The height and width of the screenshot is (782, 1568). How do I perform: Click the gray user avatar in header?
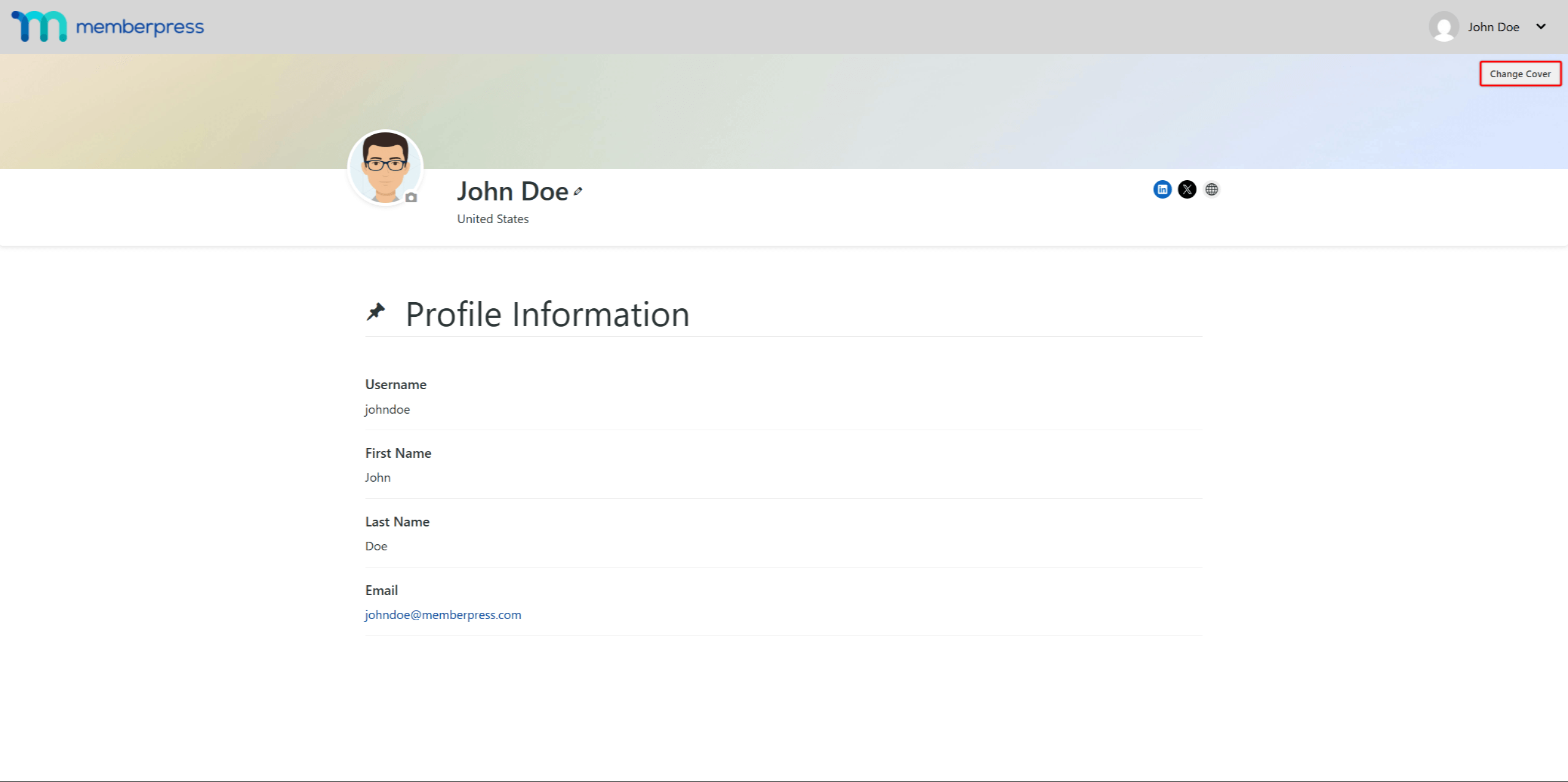[1444, 27]
